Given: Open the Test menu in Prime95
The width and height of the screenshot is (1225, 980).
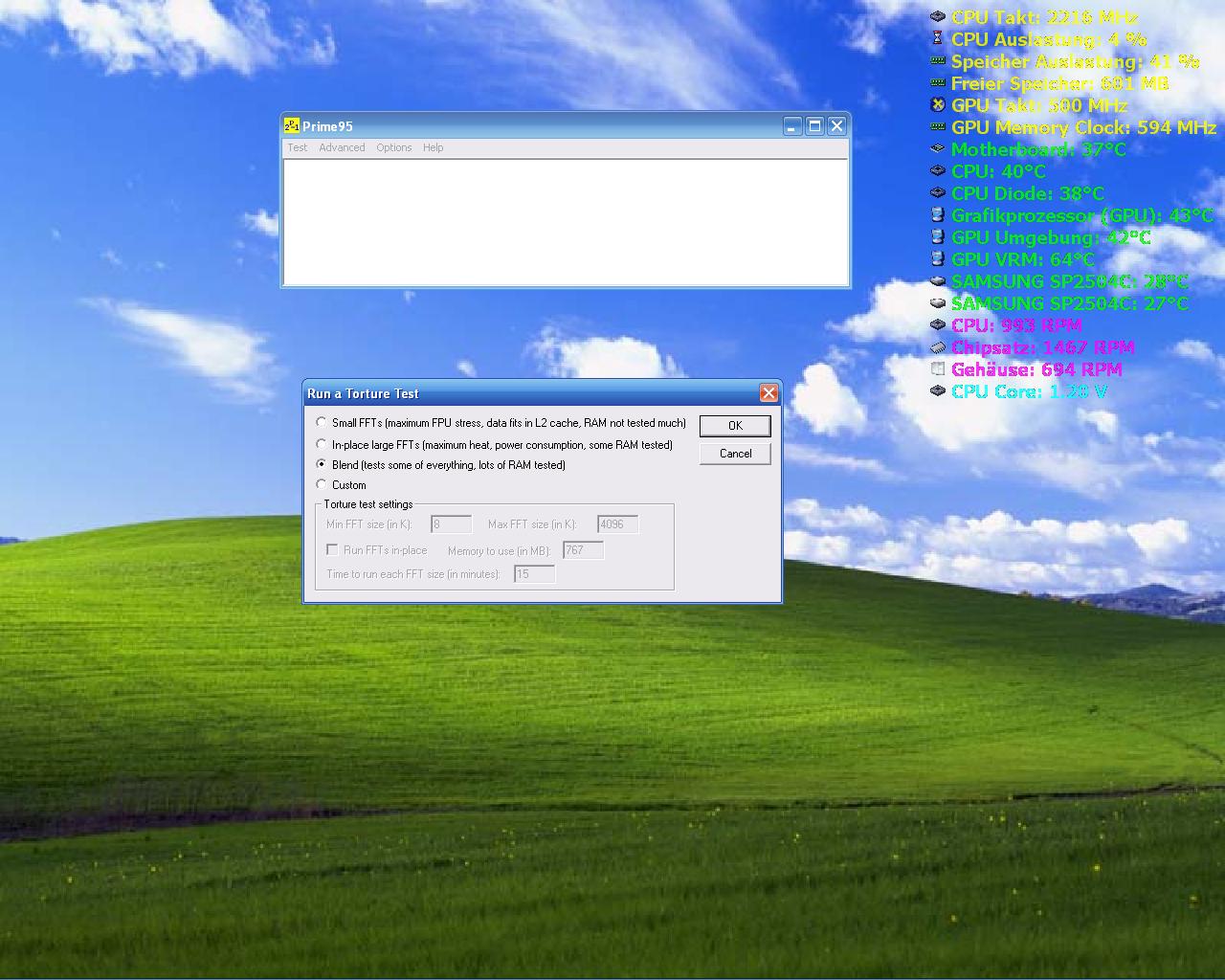Looking at the screenshot, I should point(298,147).
